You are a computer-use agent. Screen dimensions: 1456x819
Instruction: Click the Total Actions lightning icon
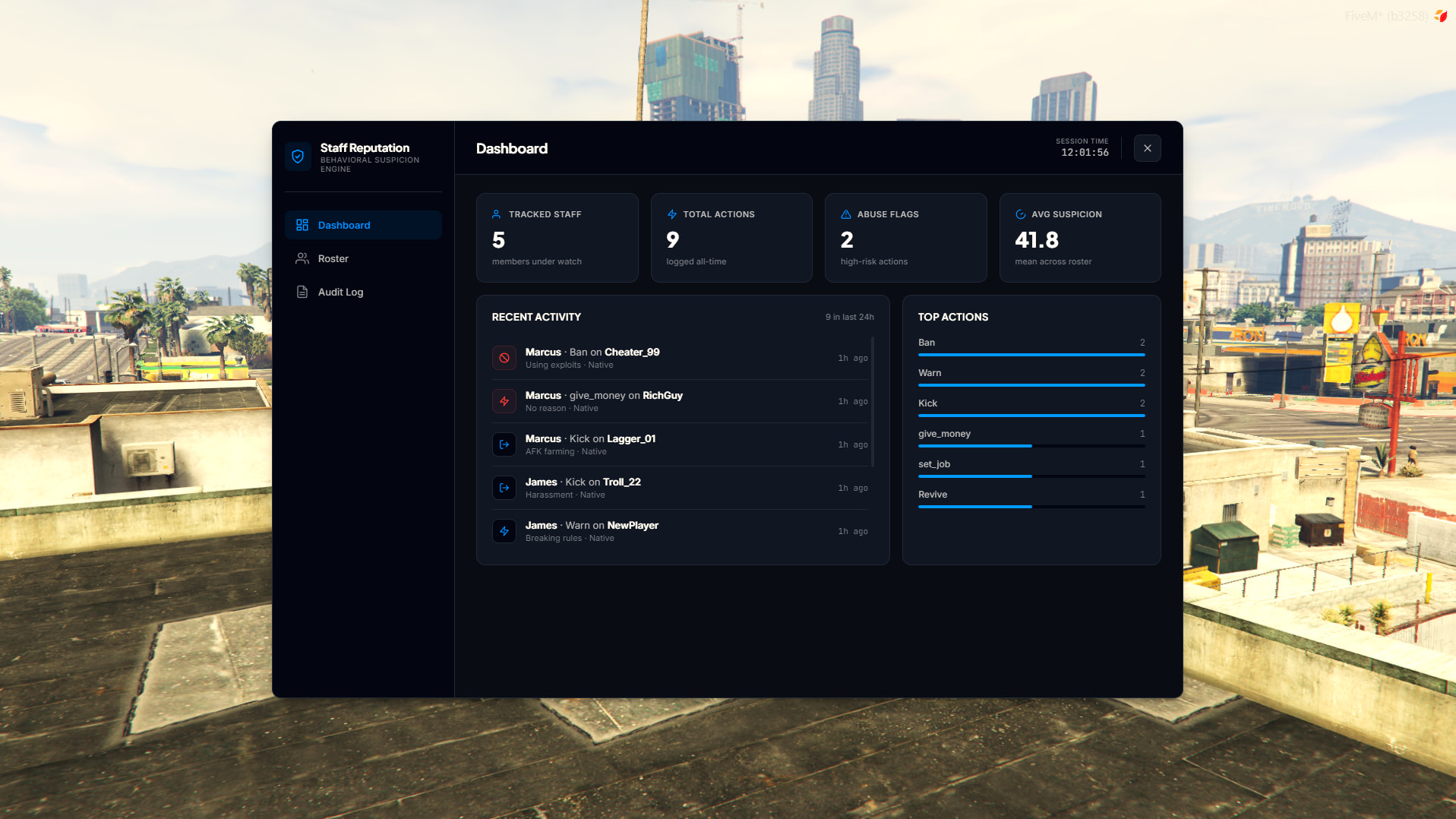click(671, 214)
